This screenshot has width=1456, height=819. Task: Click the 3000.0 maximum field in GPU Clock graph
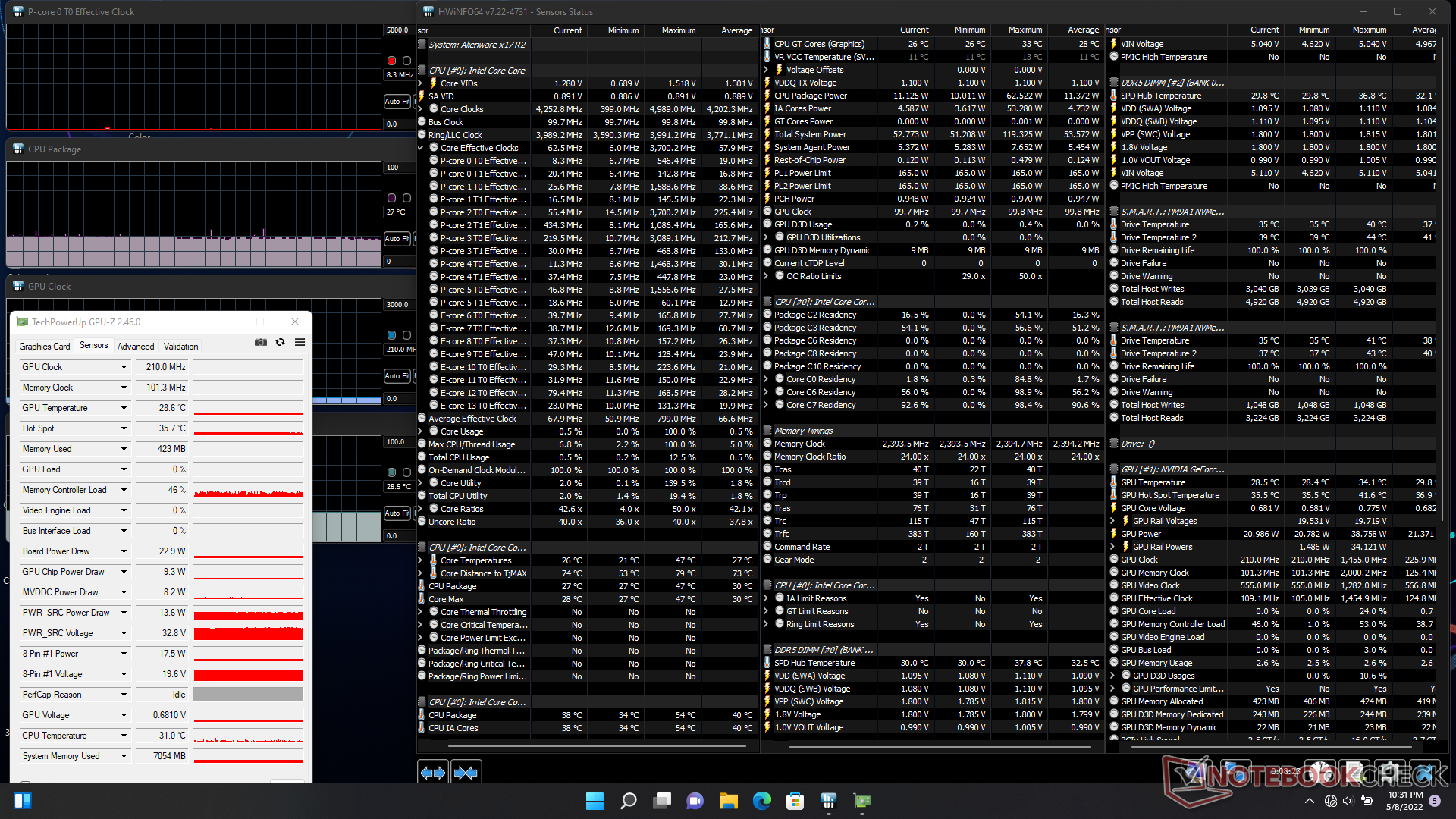coord(397,304)
